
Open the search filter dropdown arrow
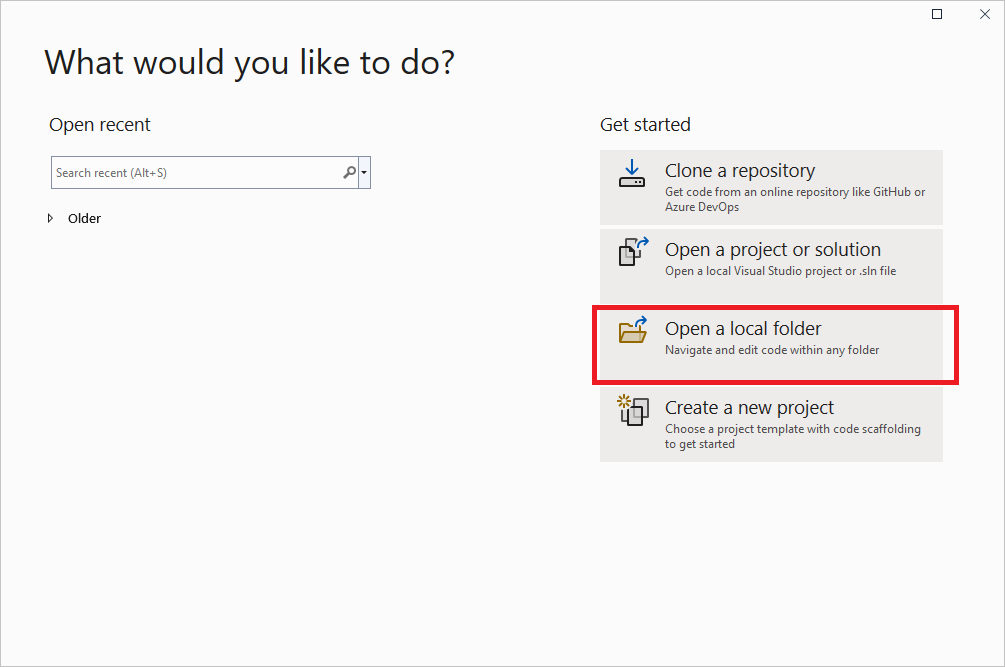coord(364,172)
